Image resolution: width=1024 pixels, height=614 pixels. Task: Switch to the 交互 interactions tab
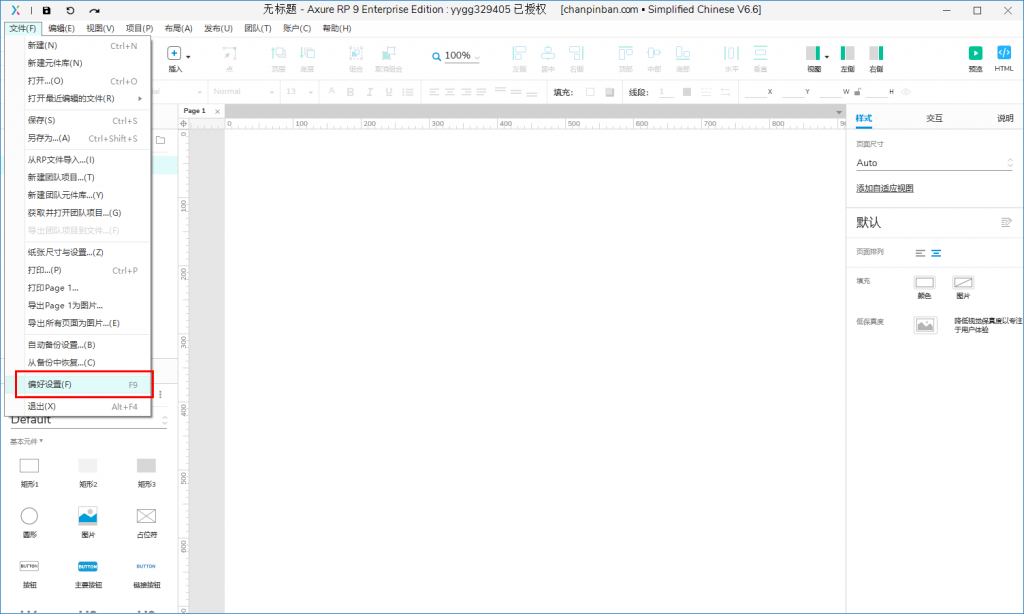(934, 118)
